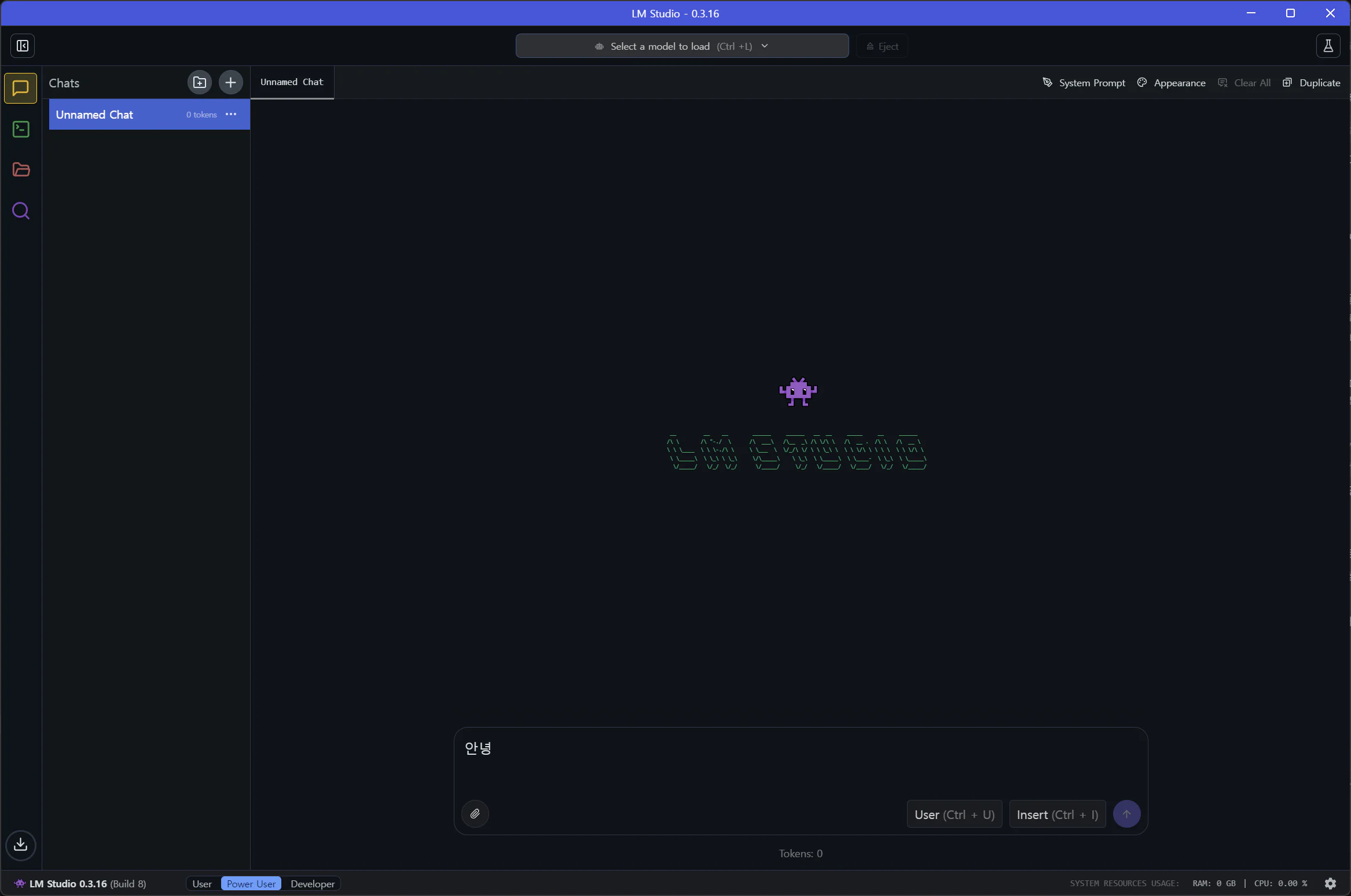
Task: Click the RAM: 0 GB usage readout
Action: (1214, 883)
